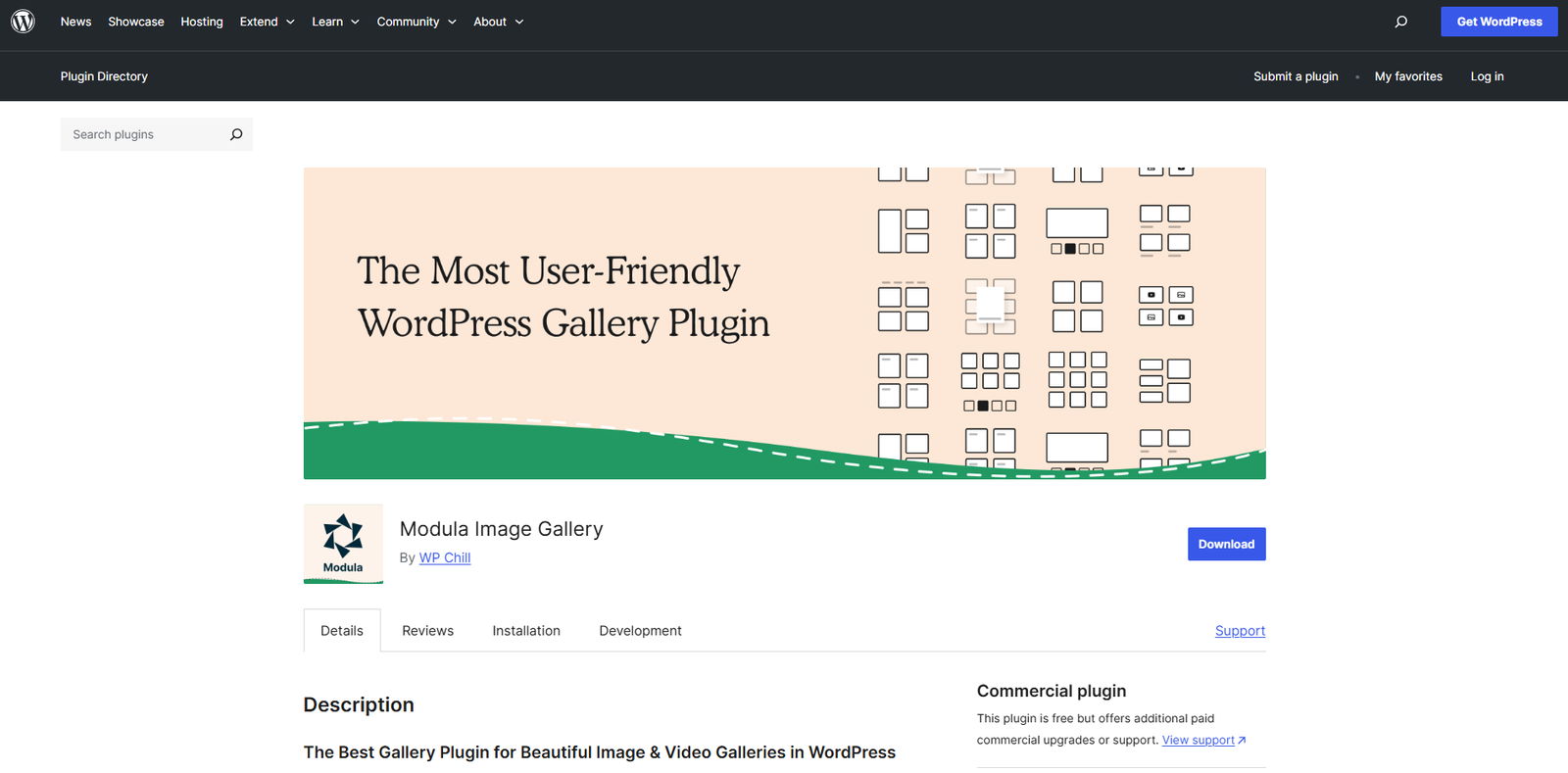Expand the Extend dropdown menu

[x=267, y=22]
